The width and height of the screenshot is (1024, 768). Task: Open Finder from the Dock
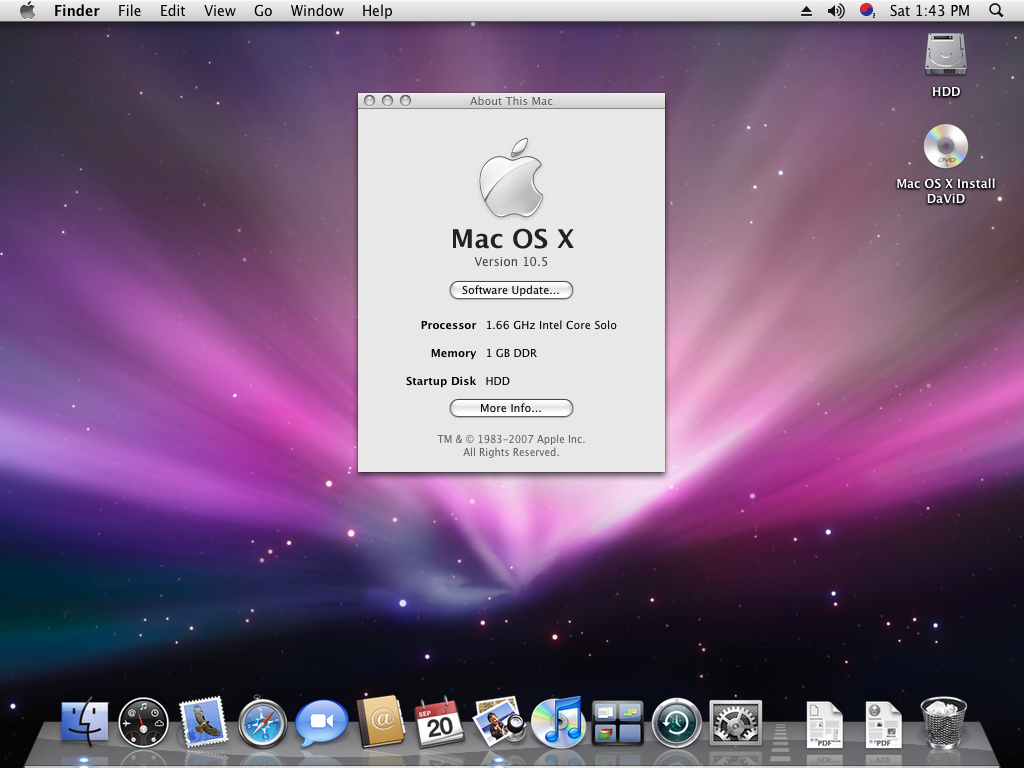[85, 722]
